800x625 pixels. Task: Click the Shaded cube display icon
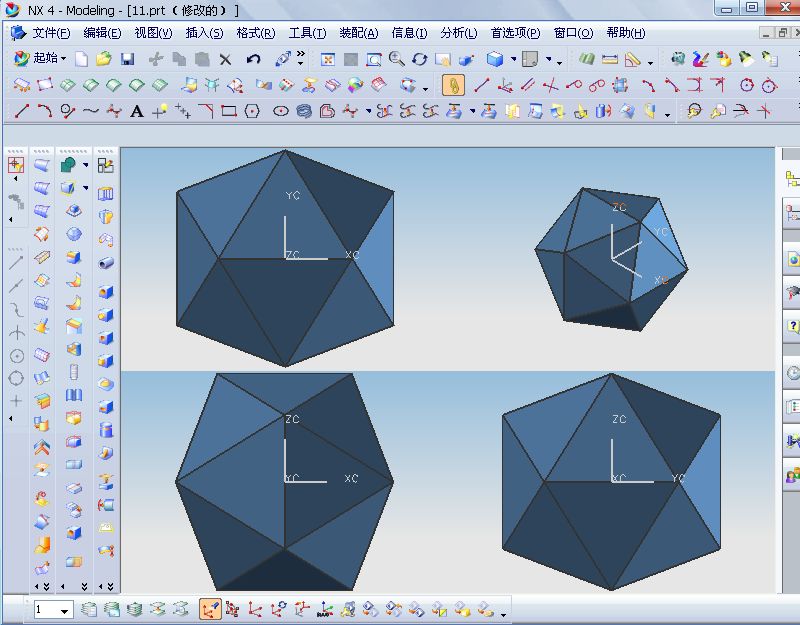click(494, 59)
